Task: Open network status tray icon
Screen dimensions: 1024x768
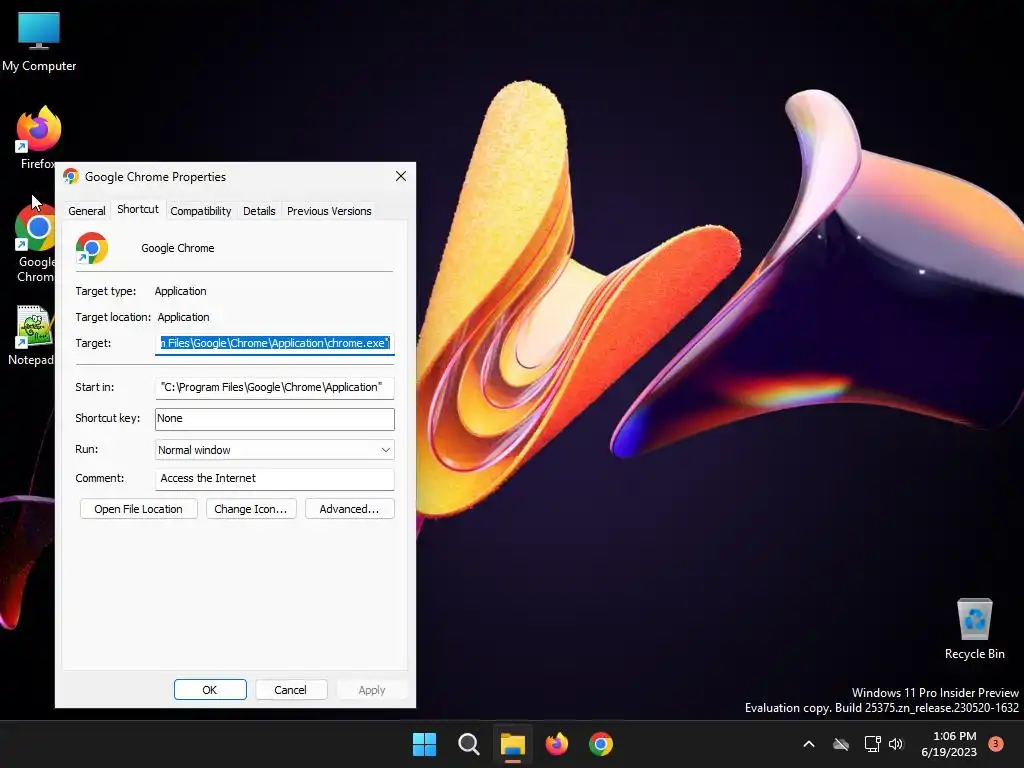Action: click(x=872, y=744)
